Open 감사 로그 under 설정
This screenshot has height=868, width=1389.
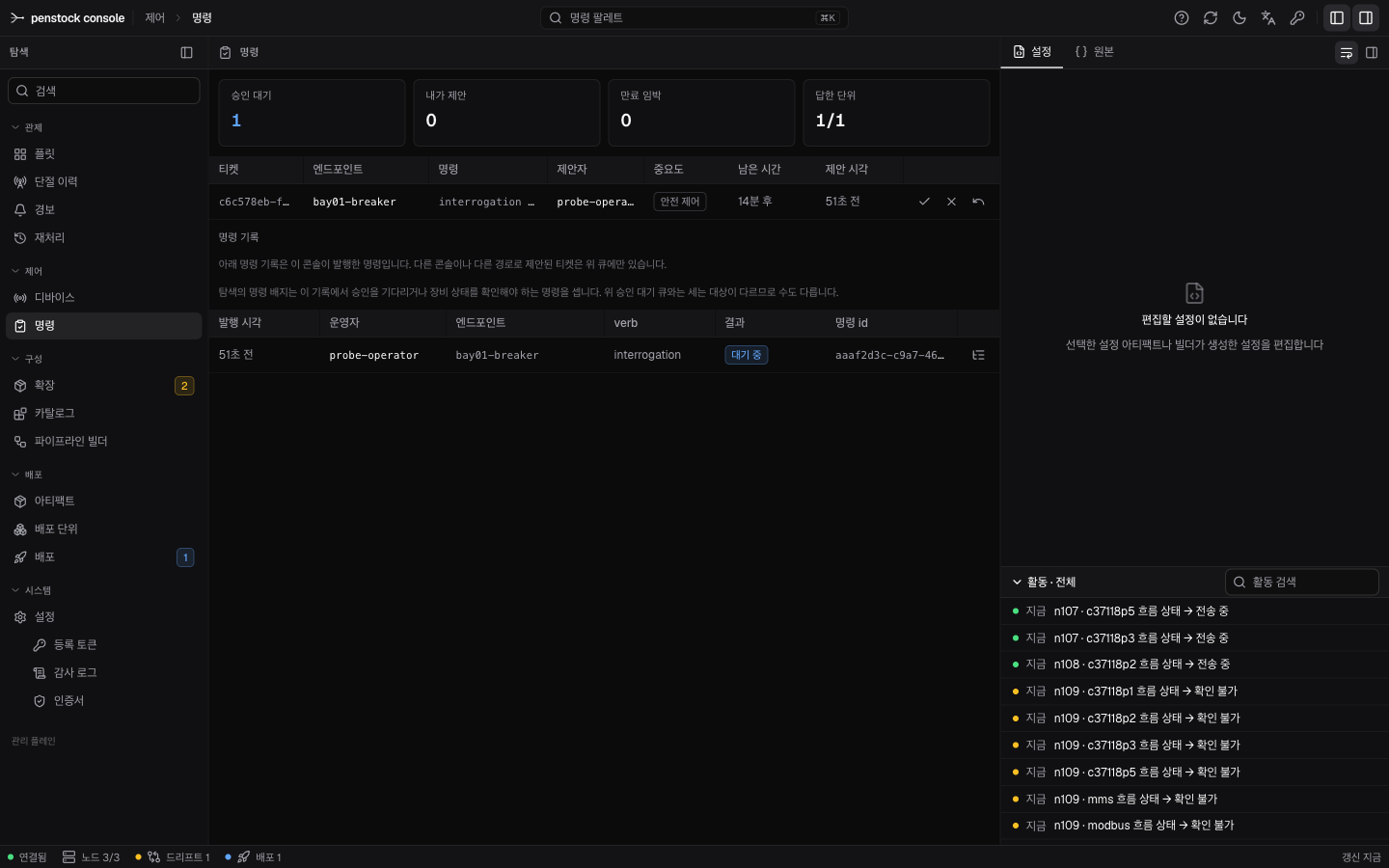(x=114, y=673)
